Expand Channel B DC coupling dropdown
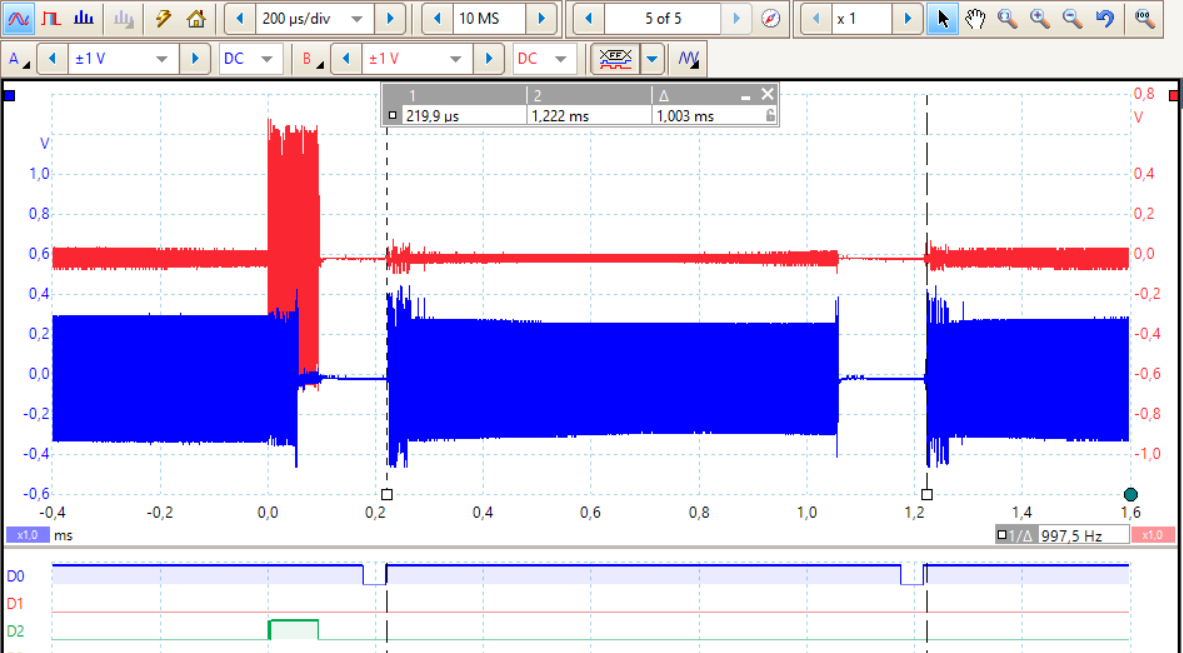The image size is (1183, 653). [560, 59]
